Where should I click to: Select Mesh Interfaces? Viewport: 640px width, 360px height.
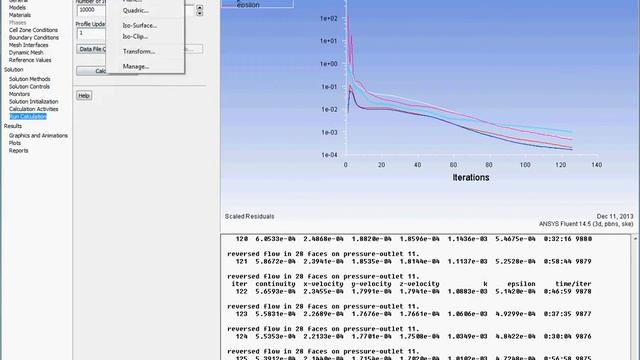coord(28,45)
